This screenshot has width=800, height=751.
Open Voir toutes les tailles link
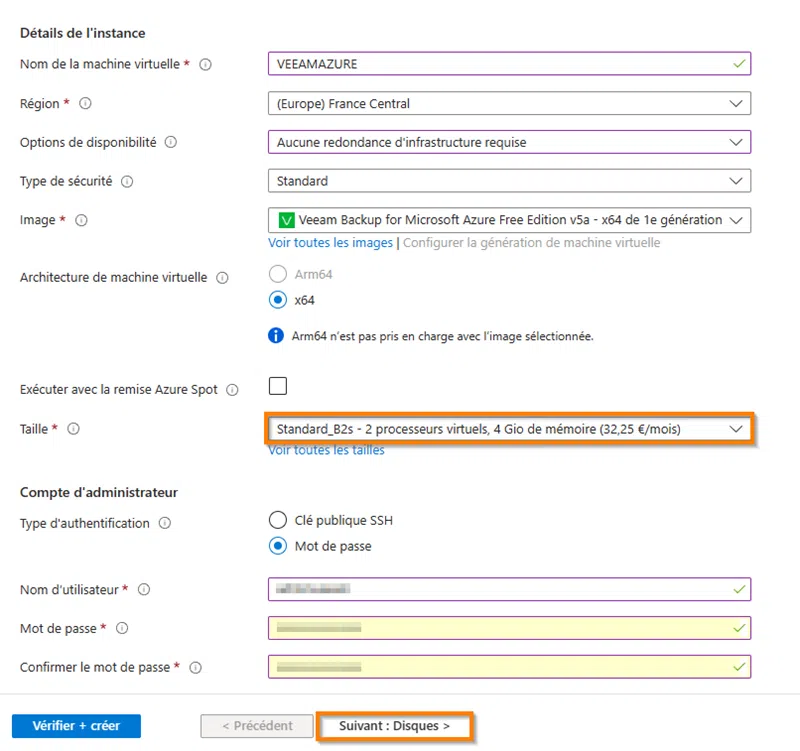pyautogui.click(x=326, y=450)
